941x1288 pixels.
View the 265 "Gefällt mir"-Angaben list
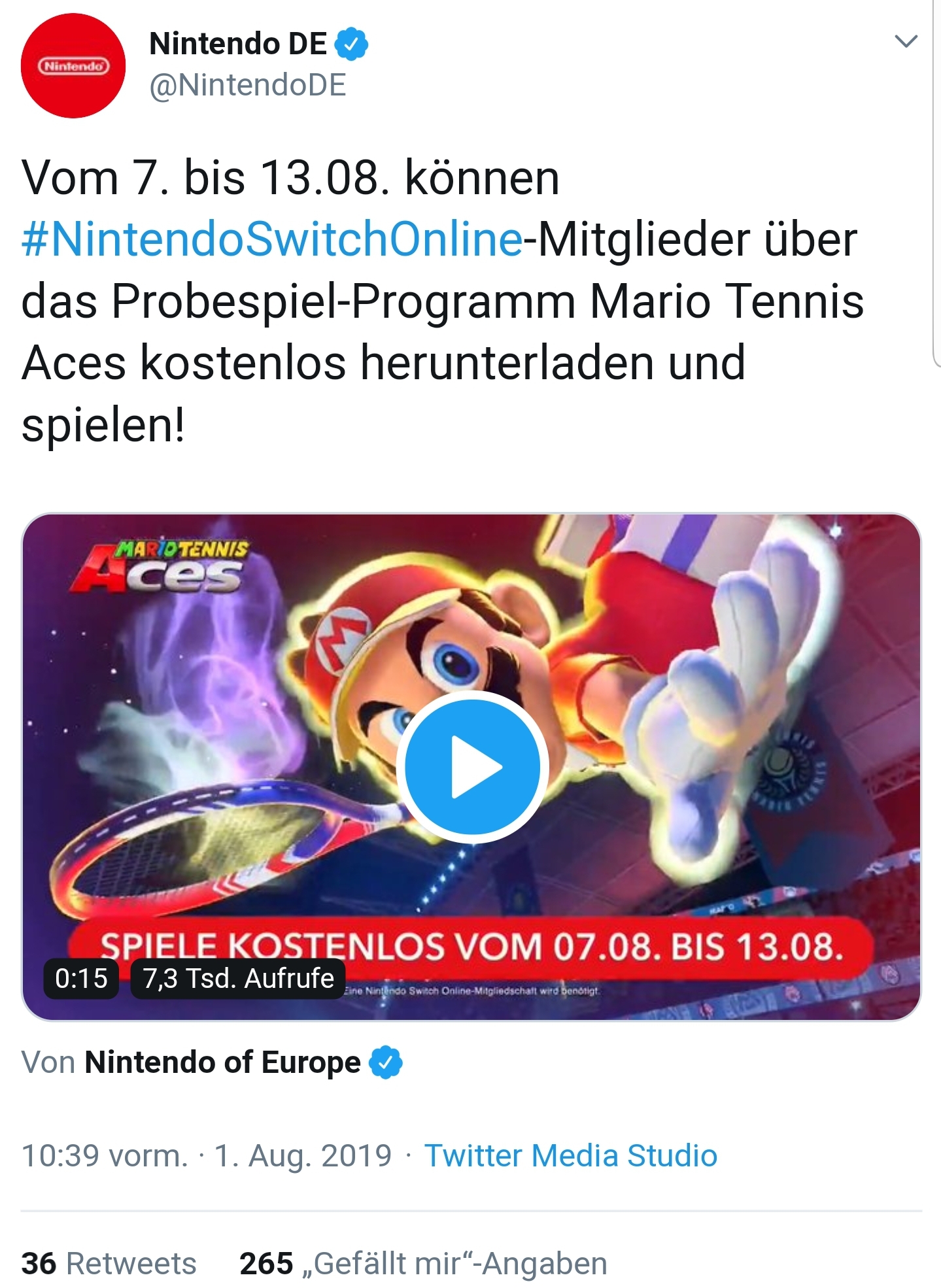(423, 1263)
